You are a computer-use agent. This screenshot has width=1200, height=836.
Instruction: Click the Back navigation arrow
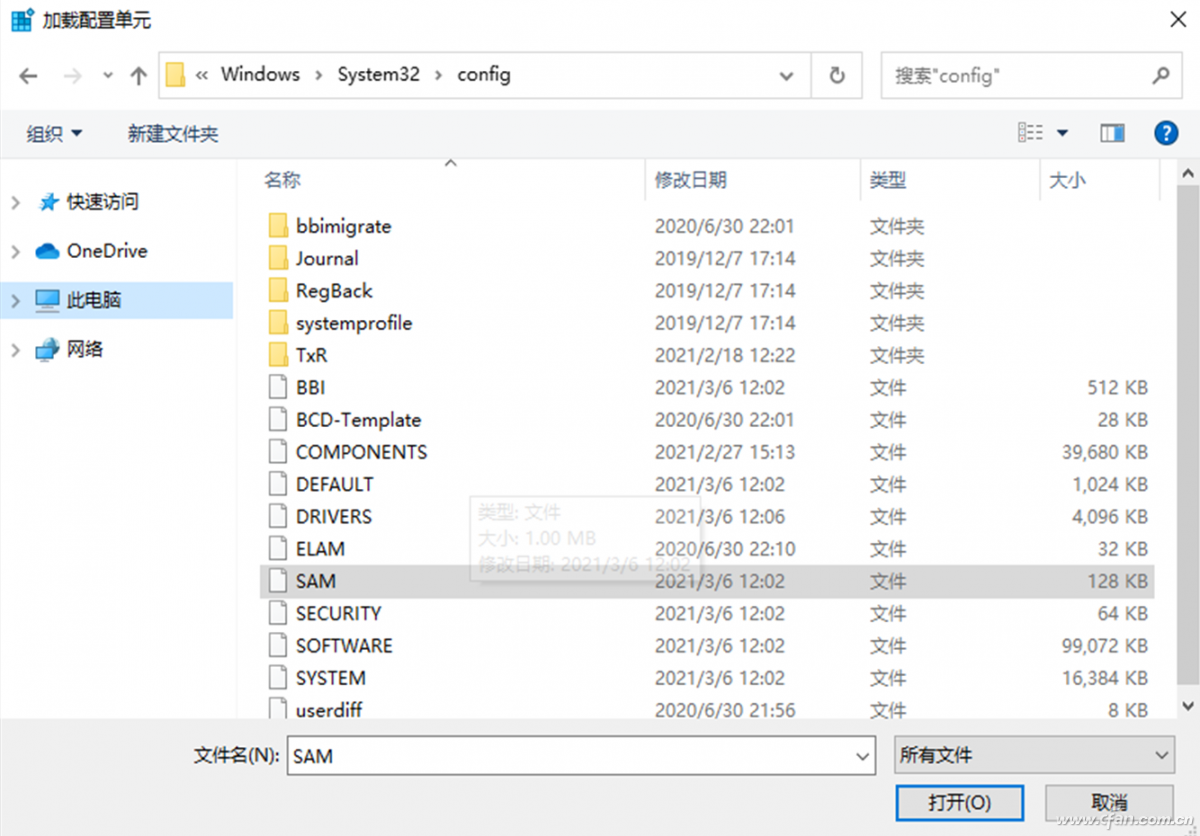[x=28, y=76]
